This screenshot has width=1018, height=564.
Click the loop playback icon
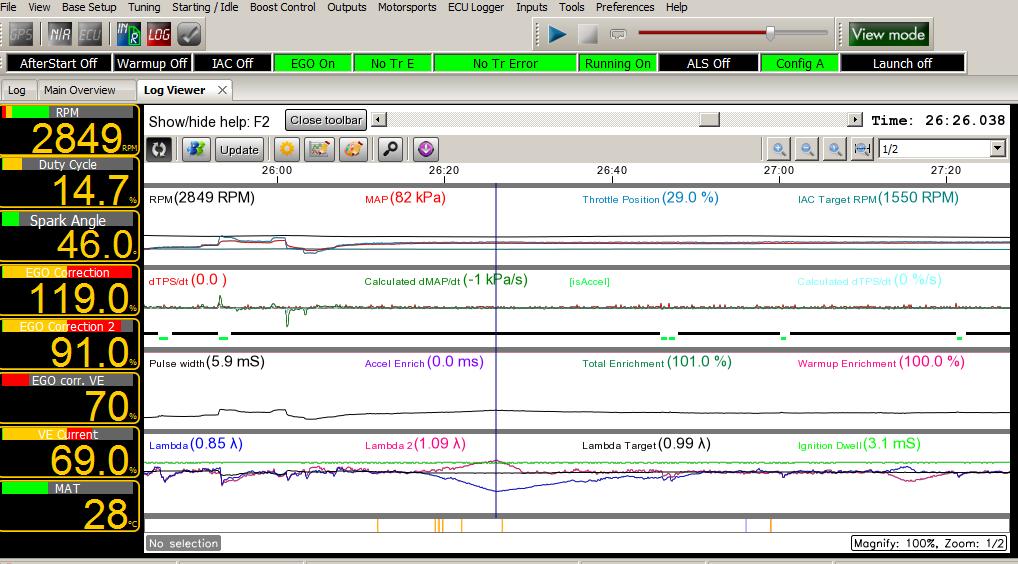pyautogui.click(x=618, y=34)
